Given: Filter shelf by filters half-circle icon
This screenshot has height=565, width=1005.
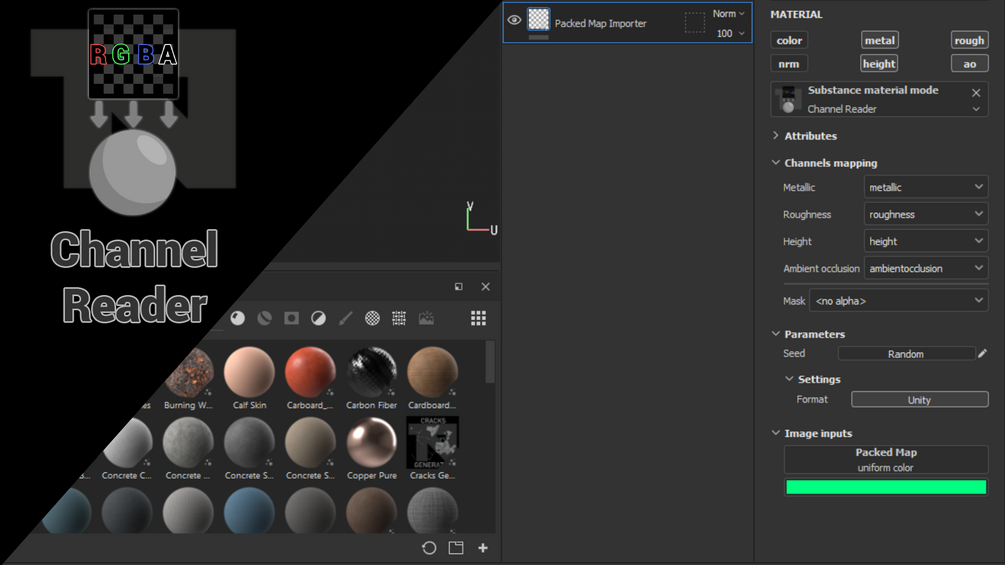Looking at the screenshot, I should 319,318.
